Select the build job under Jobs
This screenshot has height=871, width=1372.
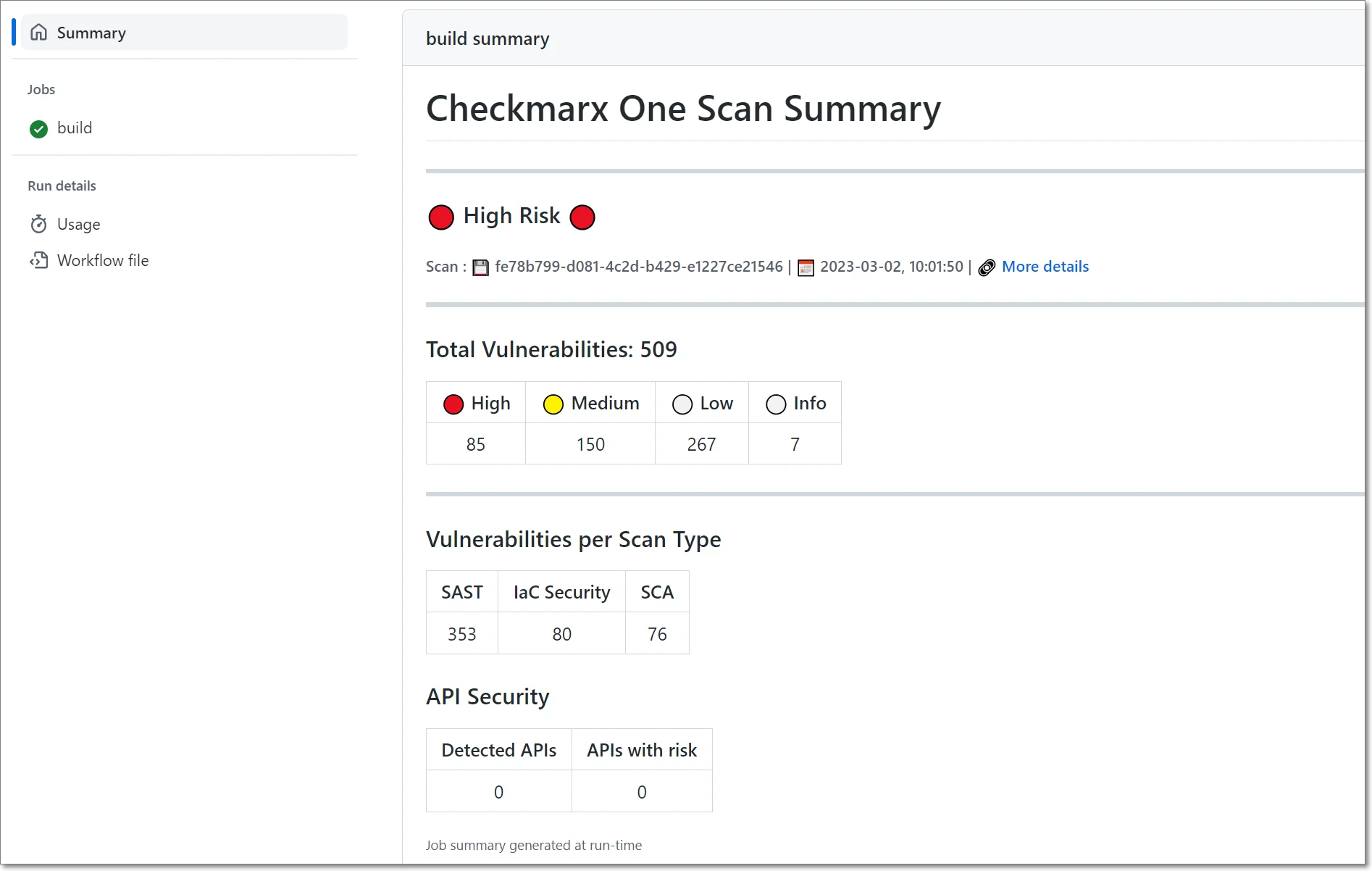75,128
